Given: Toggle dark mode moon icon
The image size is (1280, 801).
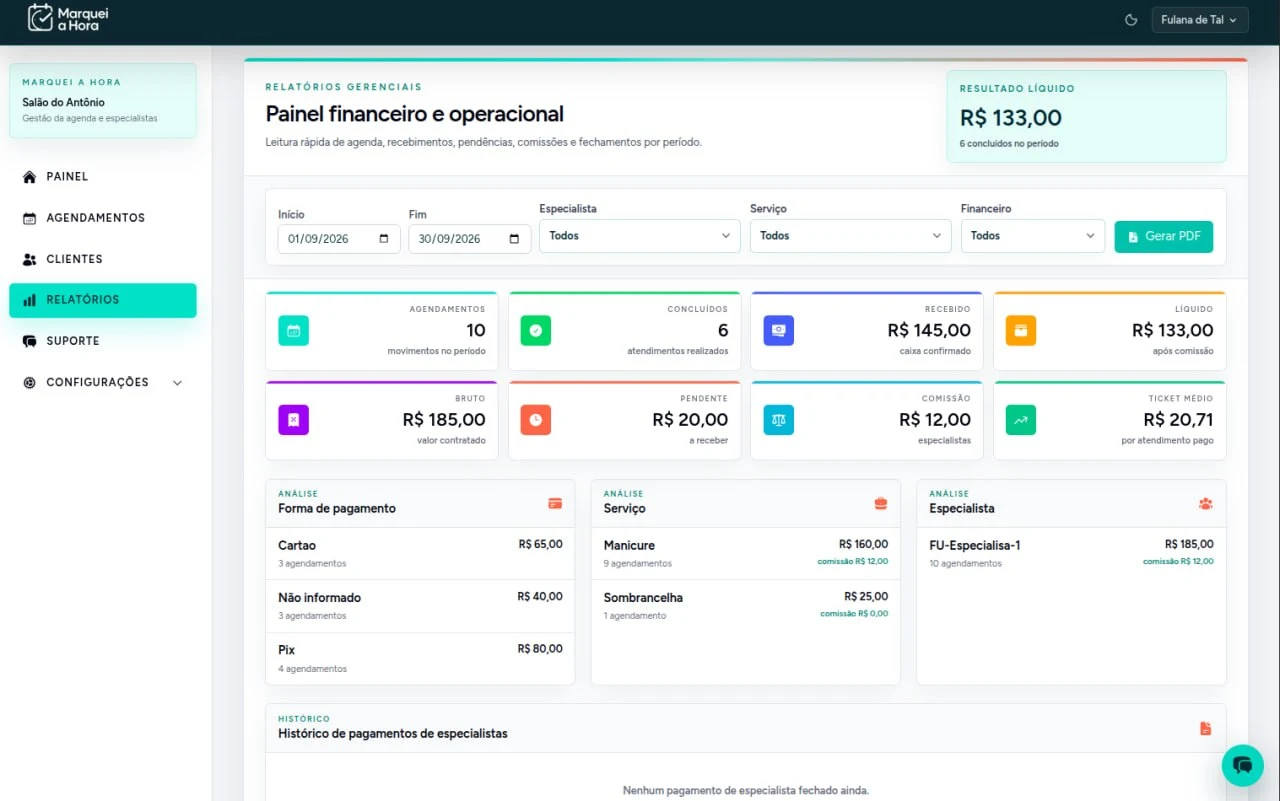Looking at the screenshot, I should 1132,20.
